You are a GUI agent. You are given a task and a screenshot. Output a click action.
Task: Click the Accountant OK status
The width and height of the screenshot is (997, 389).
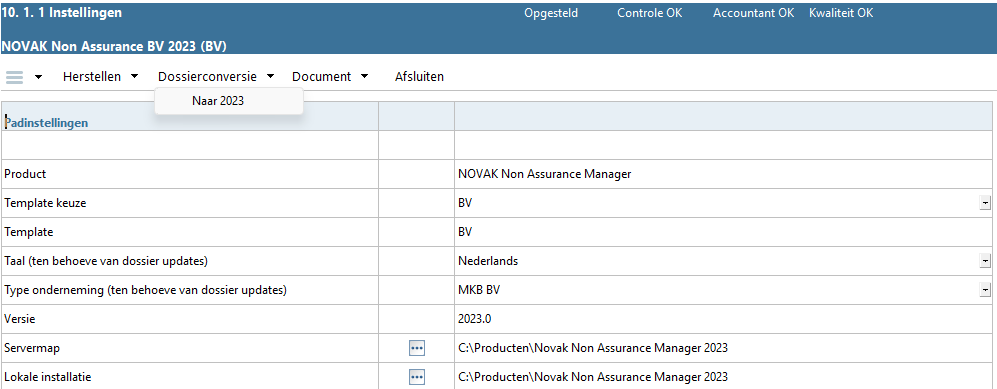pyautogui.click(x=753, y=13)
